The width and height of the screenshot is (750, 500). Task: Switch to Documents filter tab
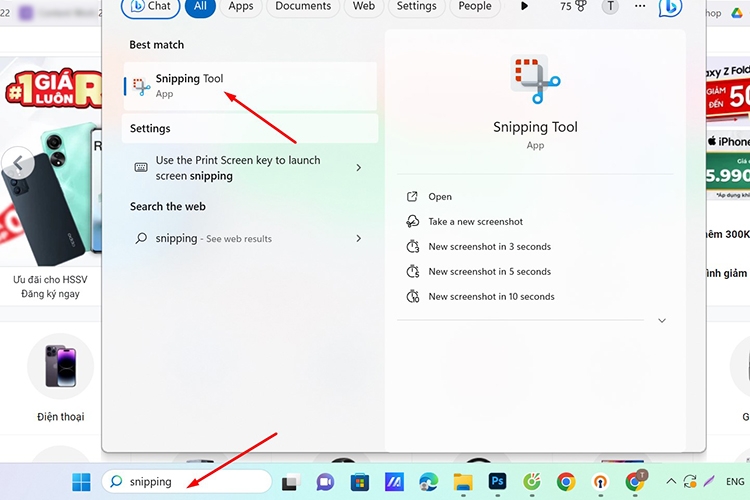(x=303, y=6)
